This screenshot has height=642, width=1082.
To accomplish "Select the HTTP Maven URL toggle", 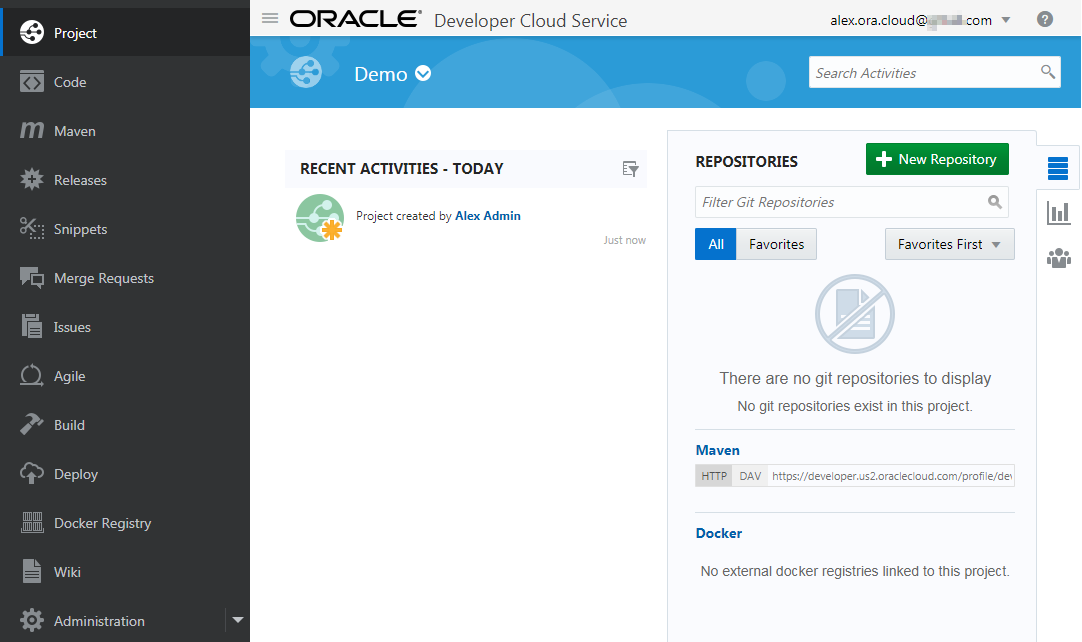I will pyautogui.click(x=714, y=476).
